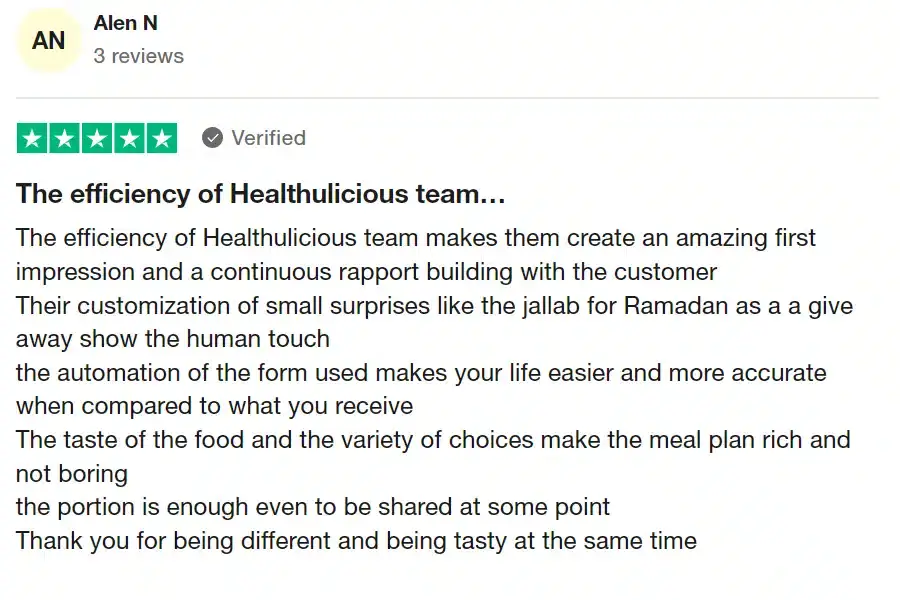Viewport: 900px width, 600px height.
Task: Click the "not boring" text line
Action: pyautogui.click(x=71, y=474)
